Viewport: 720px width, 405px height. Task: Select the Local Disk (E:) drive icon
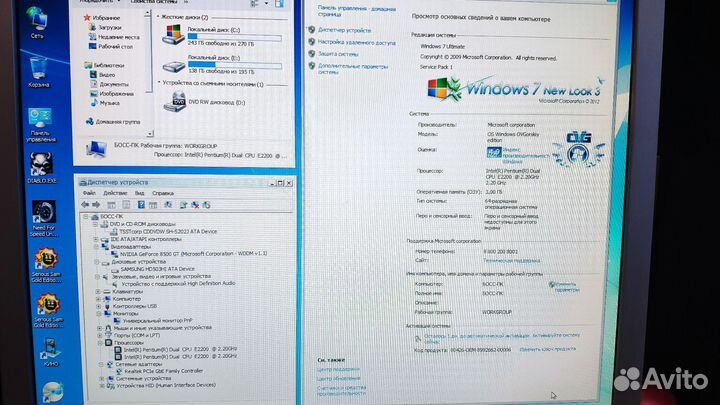[x=174, y=66]
